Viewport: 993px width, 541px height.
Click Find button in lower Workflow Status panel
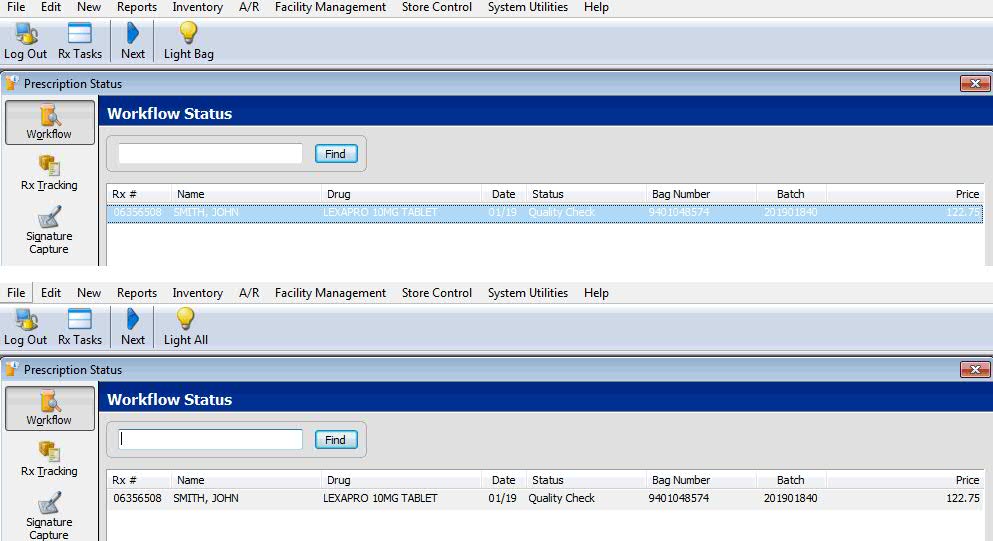(336, 440)
